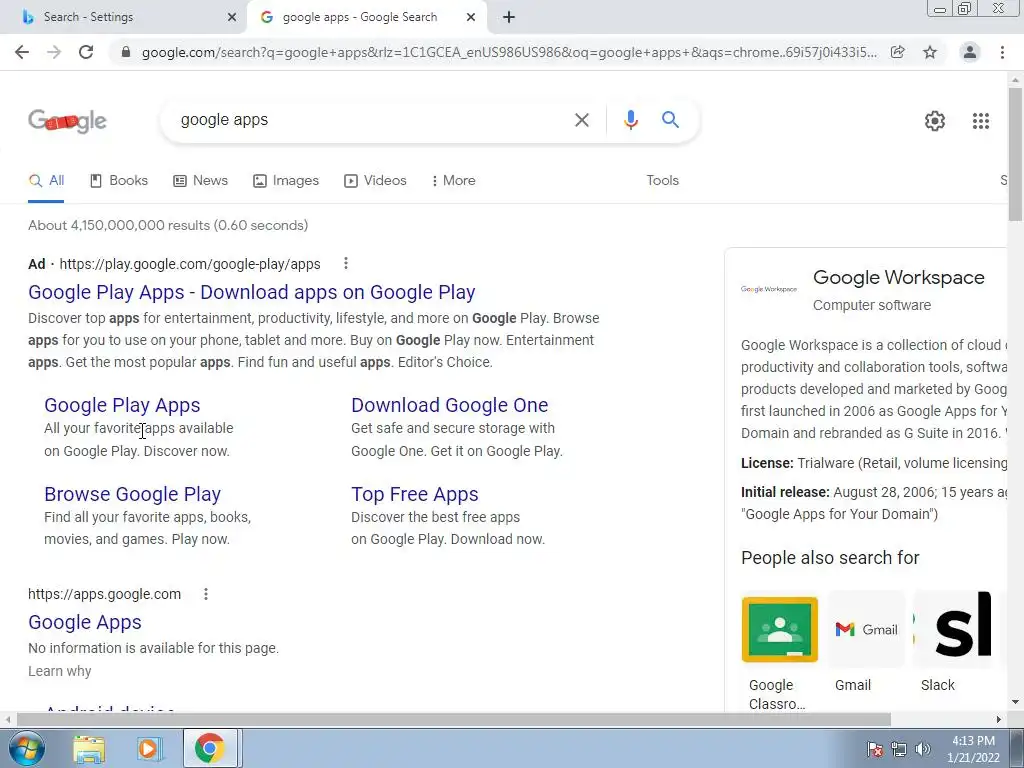Click the share page icon in address bar
1024x768 pixels.
[898, 52]
